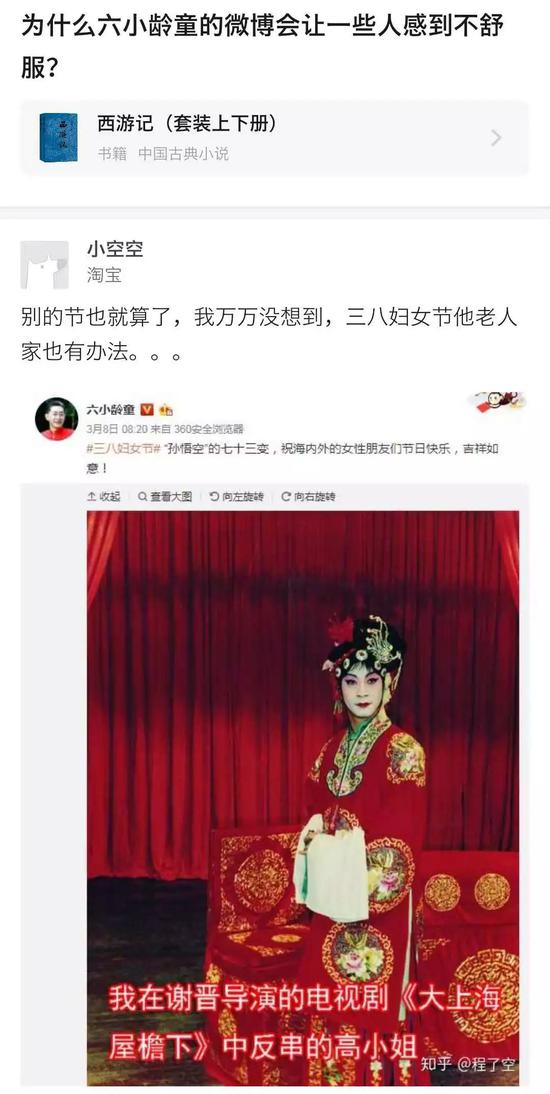Open the #三八妇女节# hashtag topic
The height and width of the screenshot is (1094, 550).
coord(123,449)
